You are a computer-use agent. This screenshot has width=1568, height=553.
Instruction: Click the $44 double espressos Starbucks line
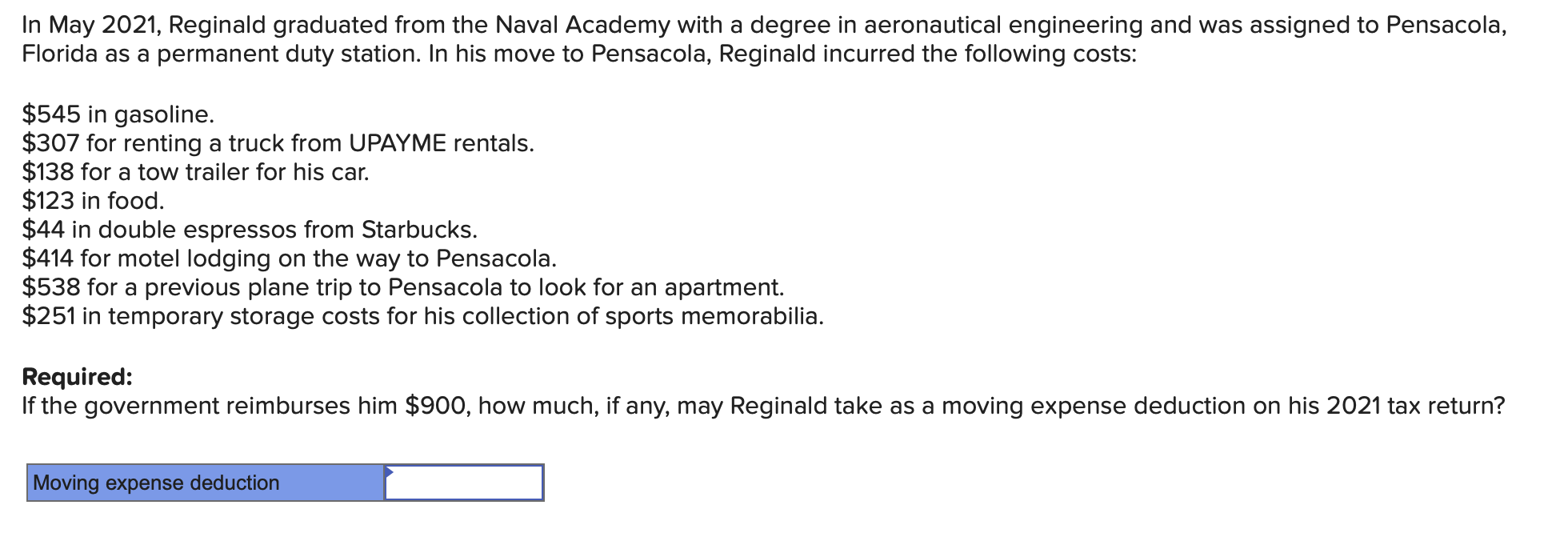250,230
